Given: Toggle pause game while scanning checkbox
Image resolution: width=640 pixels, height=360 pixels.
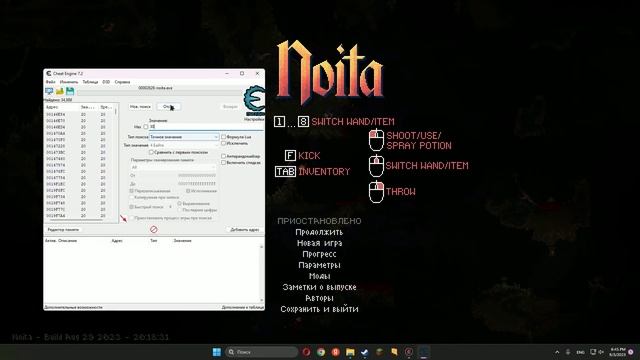Looking at the screenshot, I should tap(131, 218).
